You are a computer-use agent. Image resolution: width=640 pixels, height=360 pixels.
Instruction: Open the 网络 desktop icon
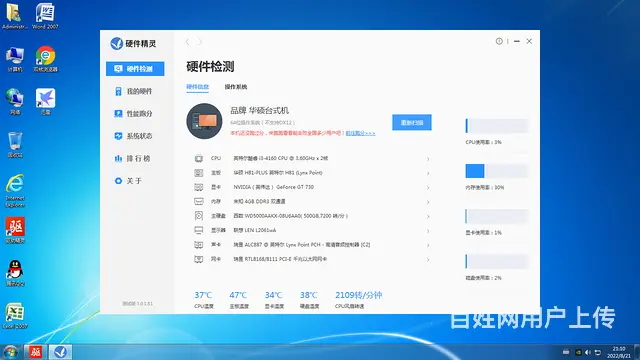tap(15, 102)
